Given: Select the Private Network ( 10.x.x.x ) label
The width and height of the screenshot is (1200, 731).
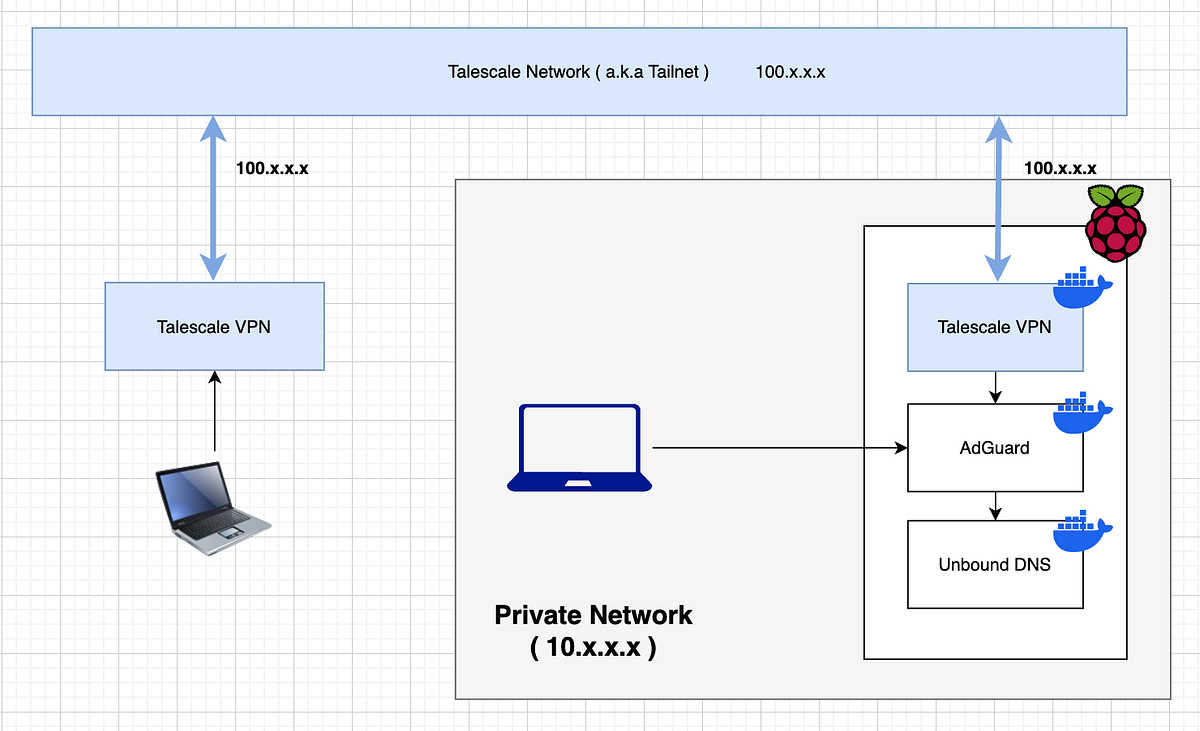Looking at the screenshot, I should click(594, 630).
